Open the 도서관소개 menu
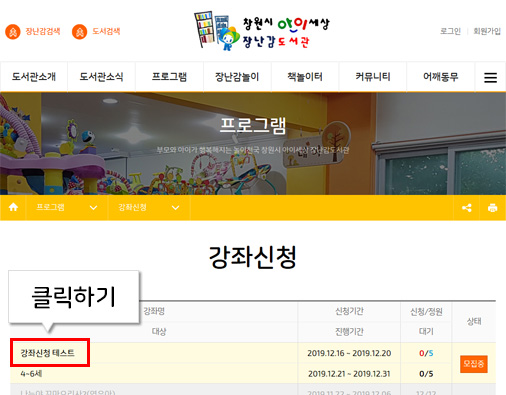Screen dimensions: 506x395 click(x=34, y=77)
